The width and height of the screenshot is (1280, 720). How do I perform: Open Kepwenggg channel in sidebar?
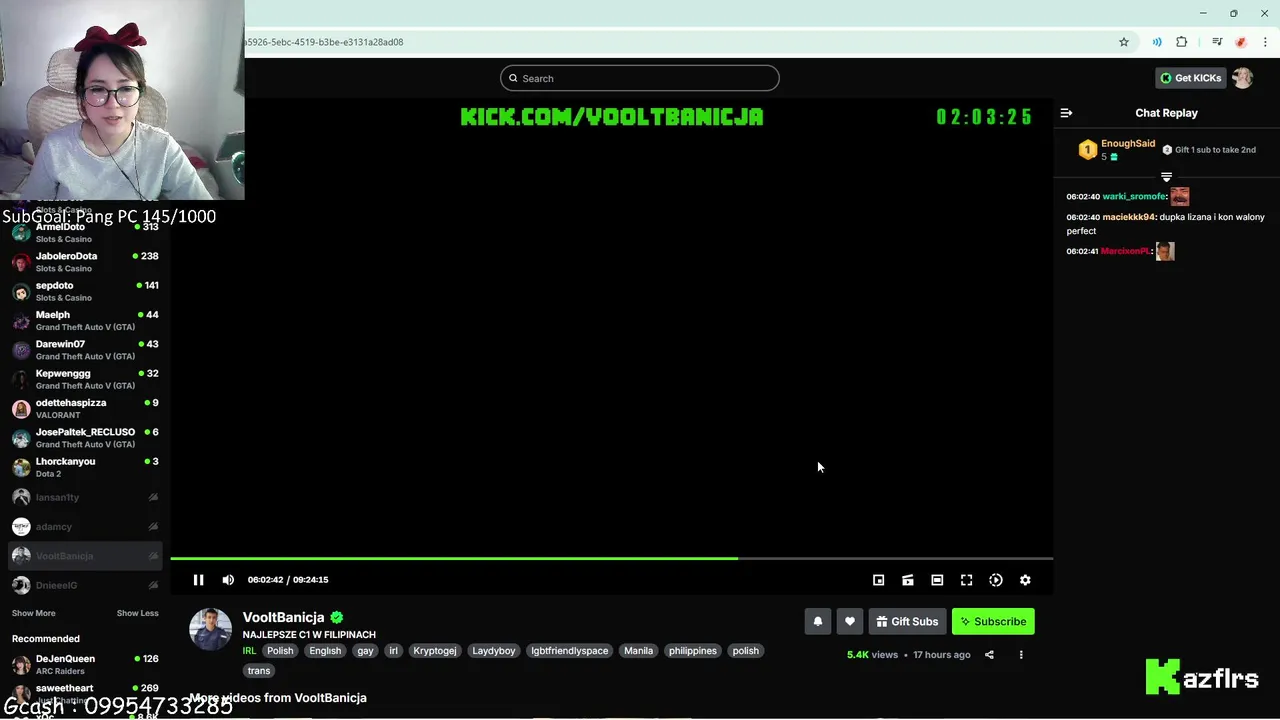(x=85, y=379)
